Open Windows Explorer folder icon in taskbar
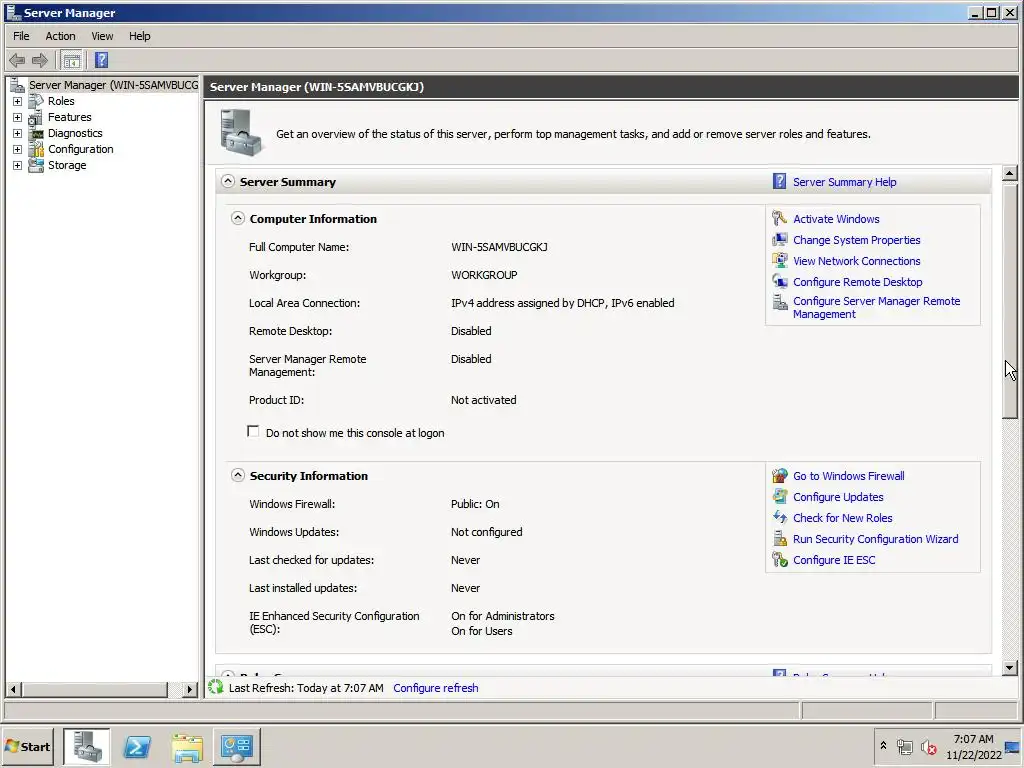 [187, 746]
